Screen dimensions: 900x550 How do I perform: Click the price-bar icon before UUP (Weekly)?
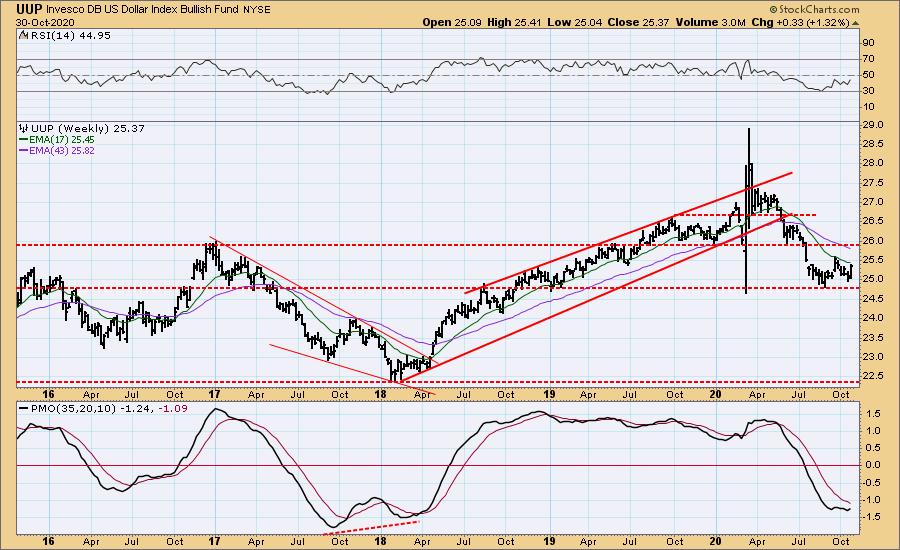(x=24, y=128)
